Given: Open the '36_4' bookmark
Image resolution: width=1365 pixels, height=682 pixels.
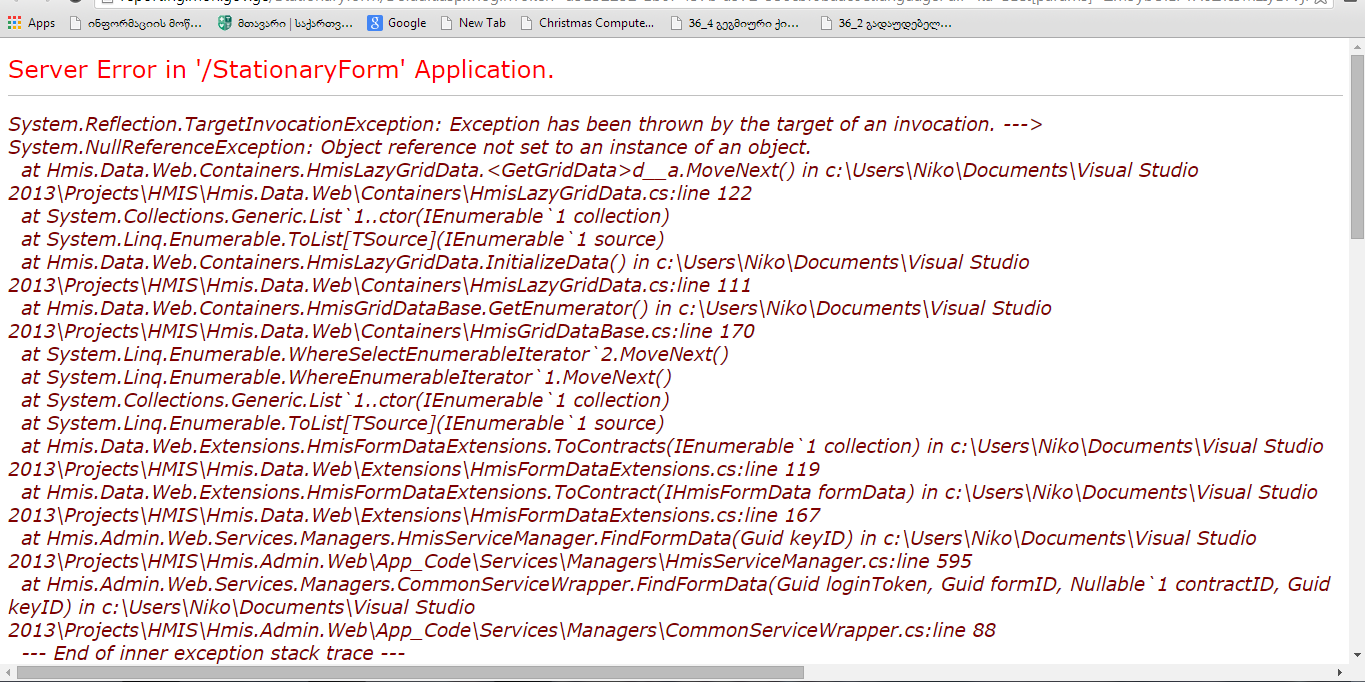Looking at the screenshot, I should pyautogui.click(x=738, y=23).
